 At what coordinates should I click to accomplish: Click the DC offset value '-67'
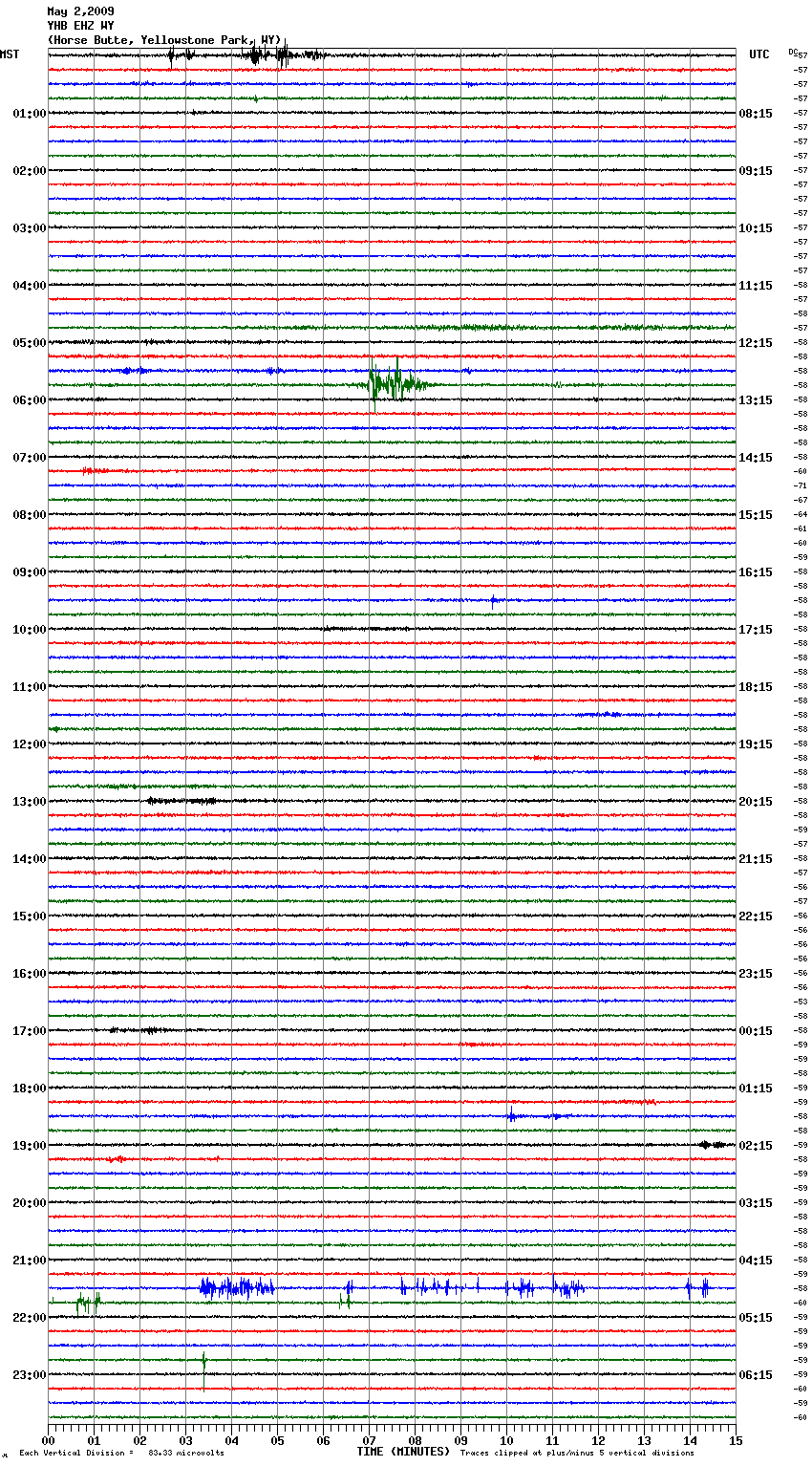801,500
